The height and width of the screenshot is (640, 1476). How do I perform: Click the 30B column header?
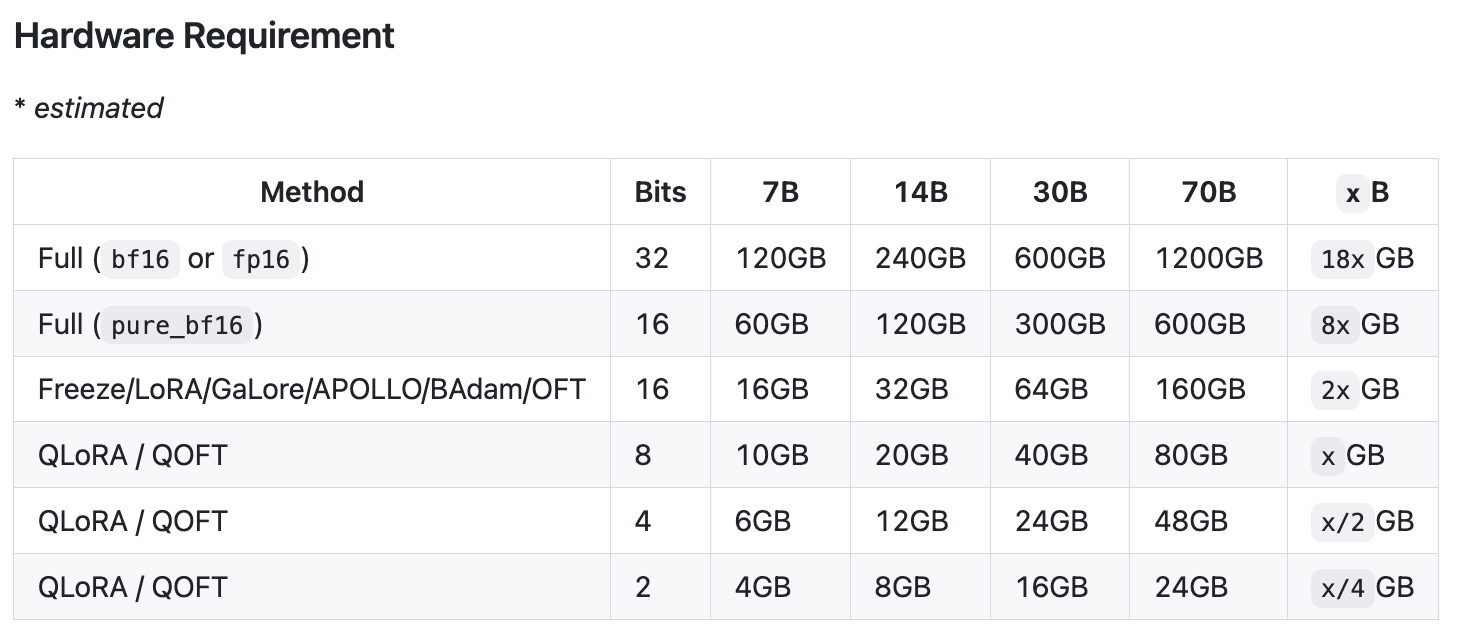click(1059, 192)
